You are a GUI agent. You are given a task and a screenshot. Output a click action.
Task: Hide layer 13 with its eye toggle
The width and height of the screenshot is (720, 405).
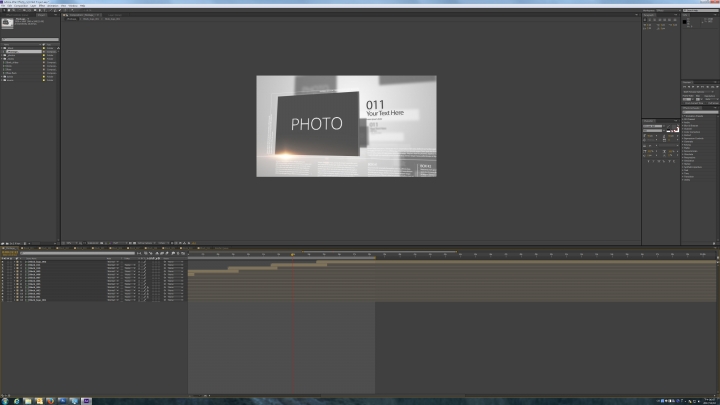(x=2, y=300)
